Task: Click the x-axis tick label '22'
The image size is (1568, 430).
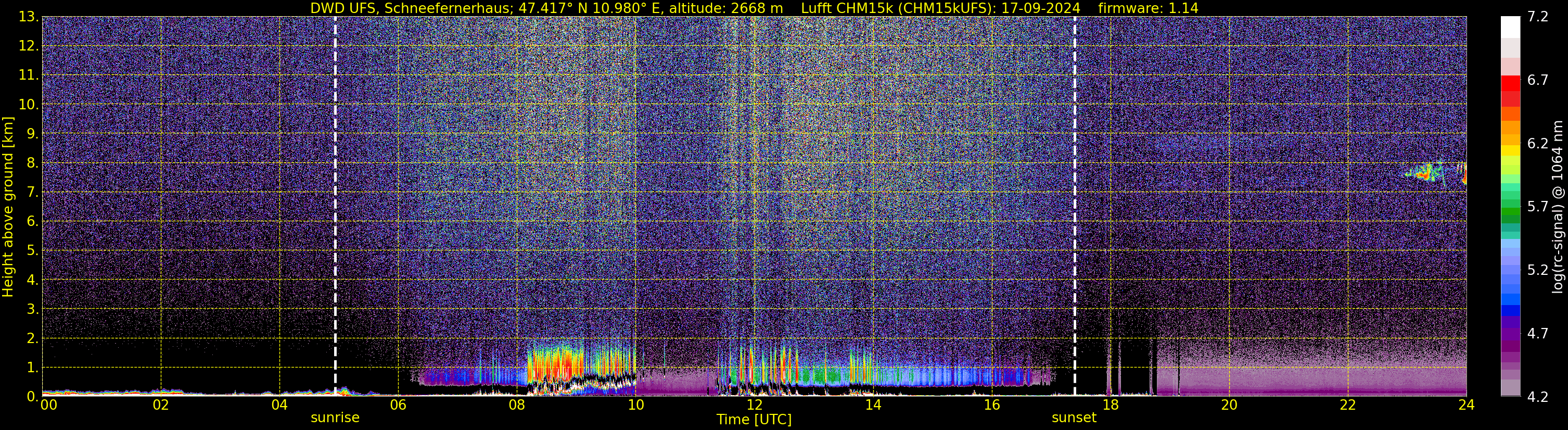Action: (x=1348, y=405)
